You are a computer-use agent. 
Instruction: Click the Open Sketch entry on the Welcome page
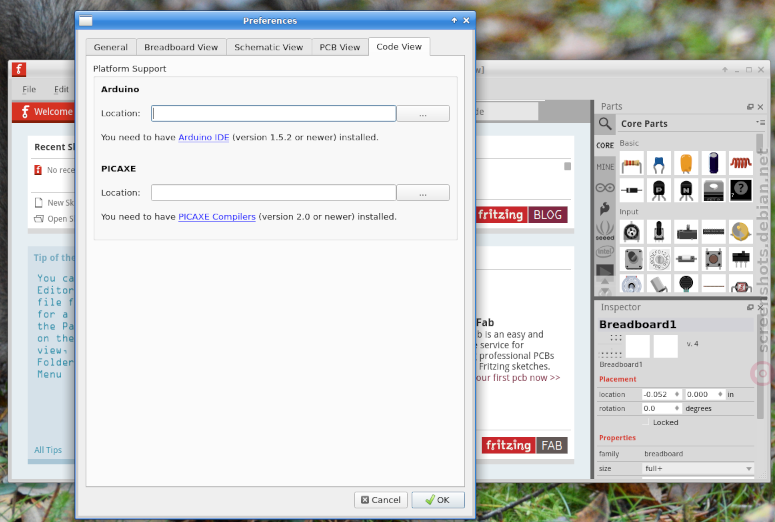click(x=54, y=219)
